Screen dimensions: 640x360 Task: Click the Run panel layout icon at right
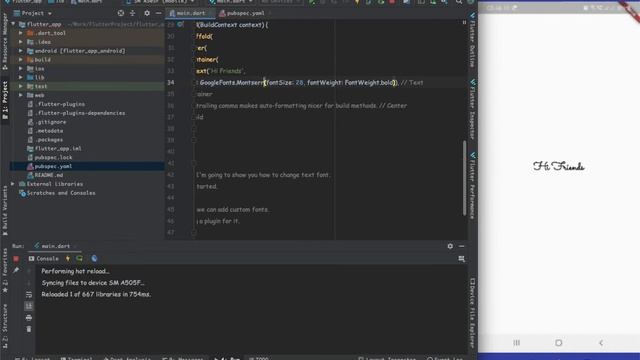click(x=462, y=259)
